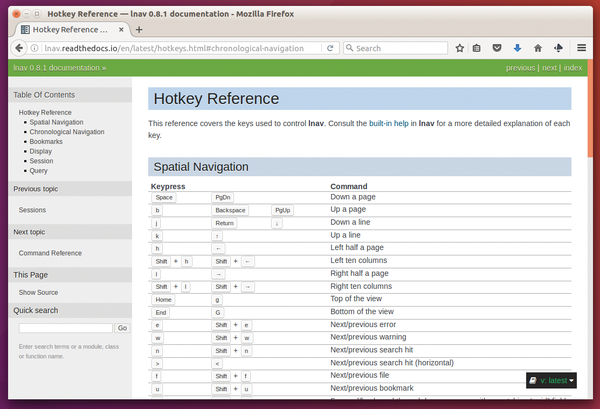
Task: Click the 'index' link in header bar
Action: (x=573, y=68)
